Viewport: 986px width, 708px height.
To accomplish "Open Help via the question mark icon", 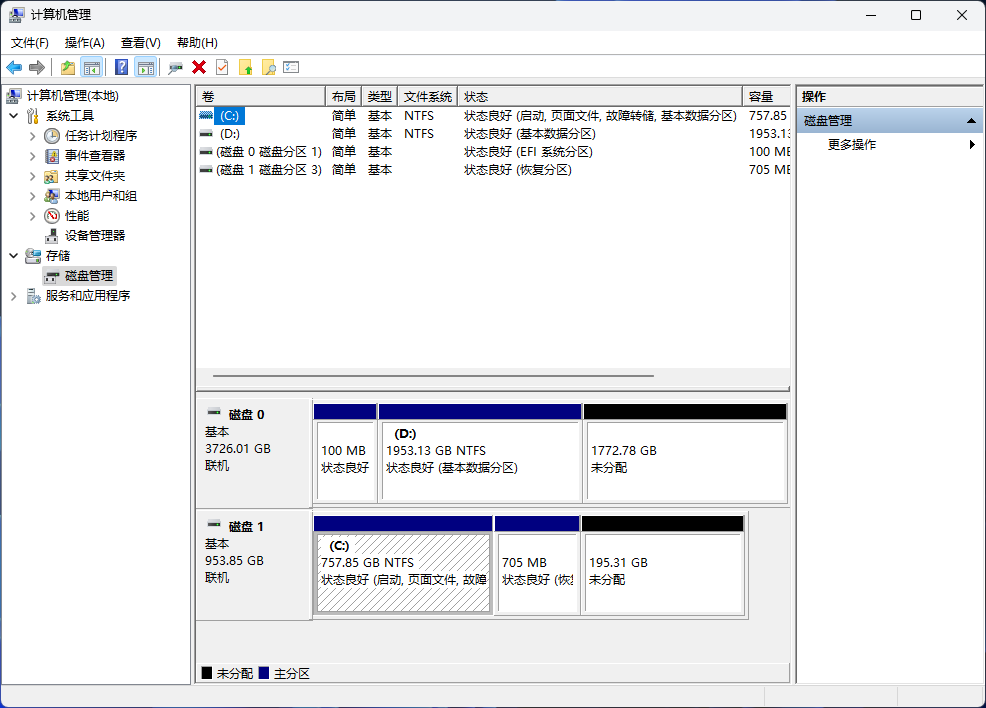I will point(121,67).
